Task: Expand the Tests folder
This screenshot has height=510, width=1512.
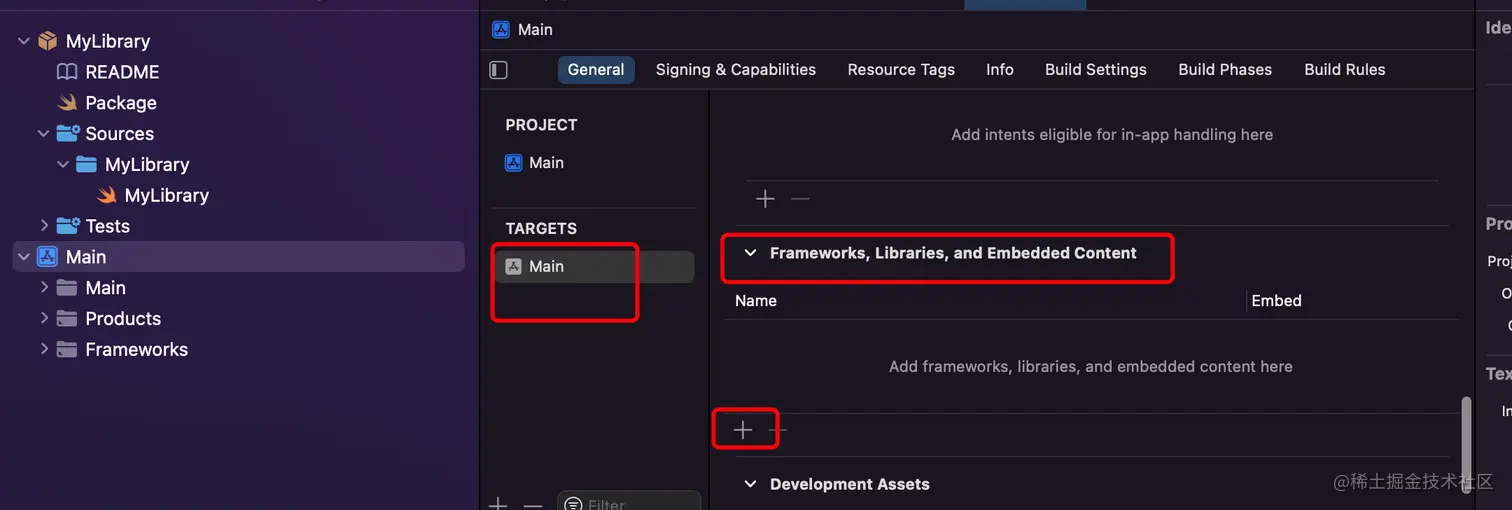Action: 43,226
